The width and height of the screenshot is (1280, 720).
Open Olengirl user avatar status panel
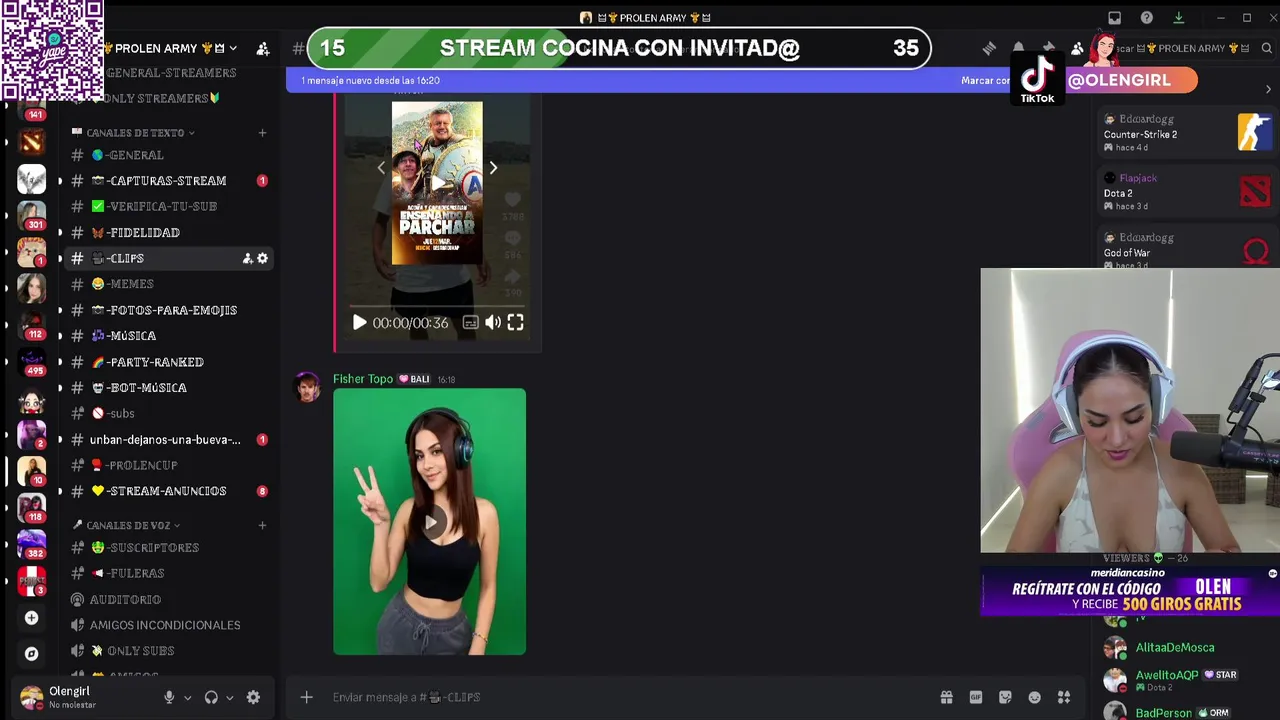(x=32, y=697)
